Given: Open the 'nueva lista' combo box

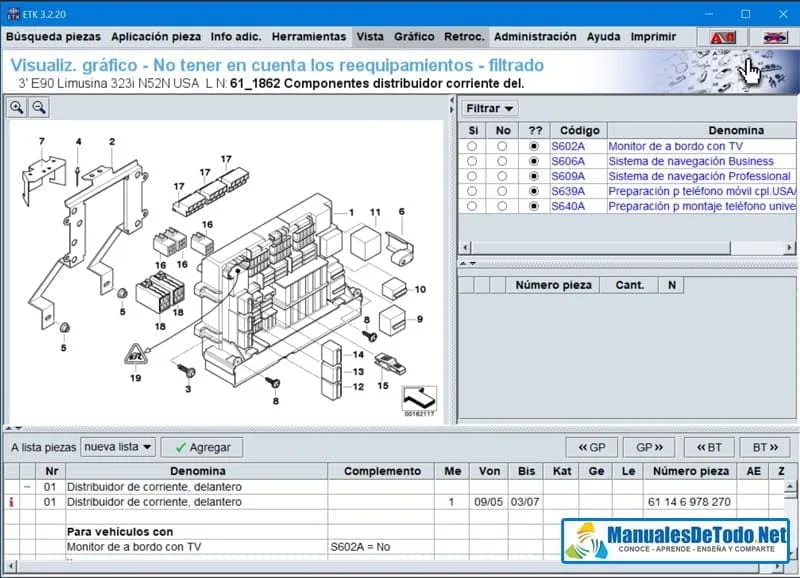Looking at the screenshot, I should point(118,447).
